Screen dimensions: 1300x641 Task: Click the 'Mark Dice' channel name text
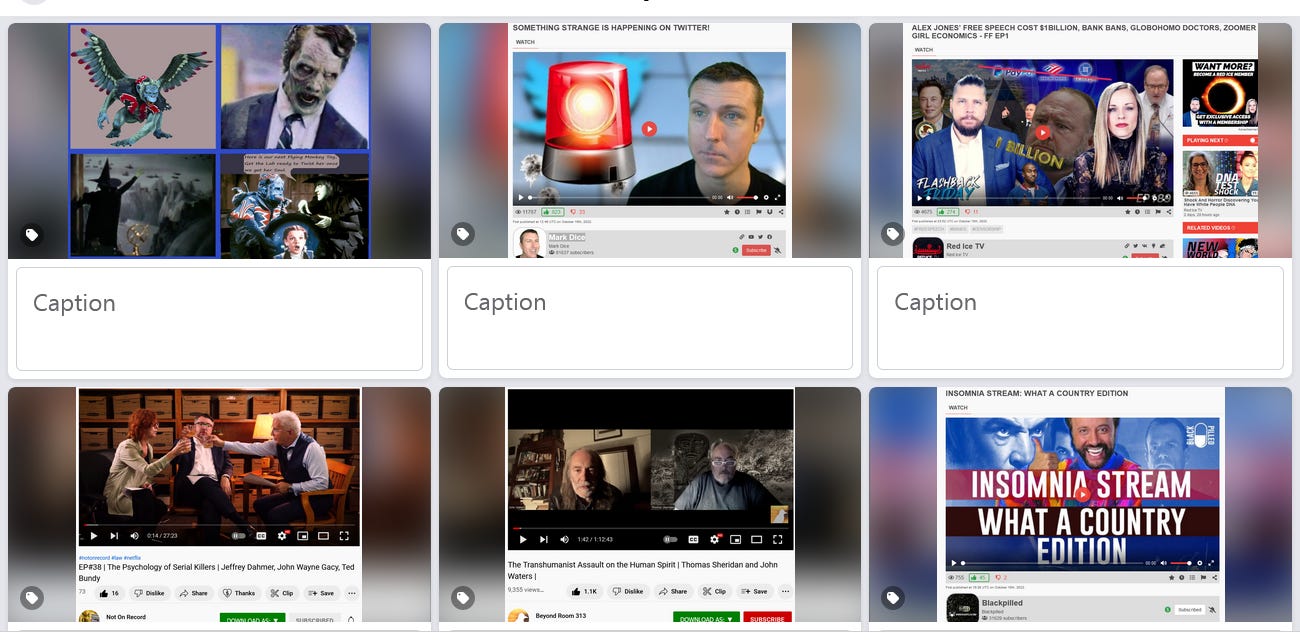click(x=566, y=237)
